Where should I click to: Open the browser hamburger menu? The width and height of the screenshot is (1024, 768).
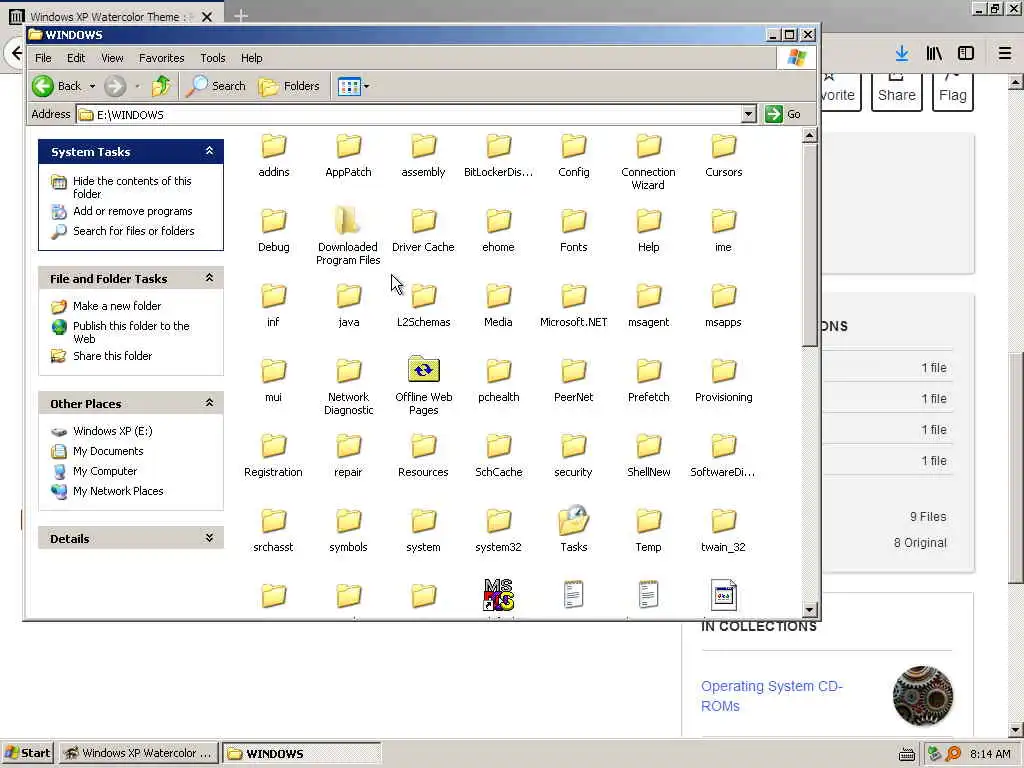[x=1005, y=54]
